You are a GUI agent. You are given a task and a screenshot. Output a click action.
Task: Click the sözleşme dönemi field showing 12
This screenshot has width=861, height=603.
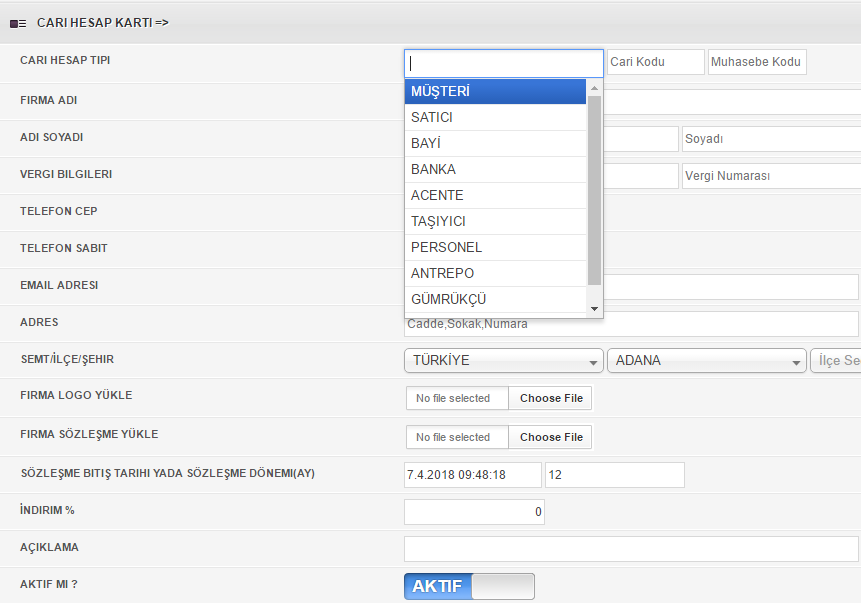point(615,475)
